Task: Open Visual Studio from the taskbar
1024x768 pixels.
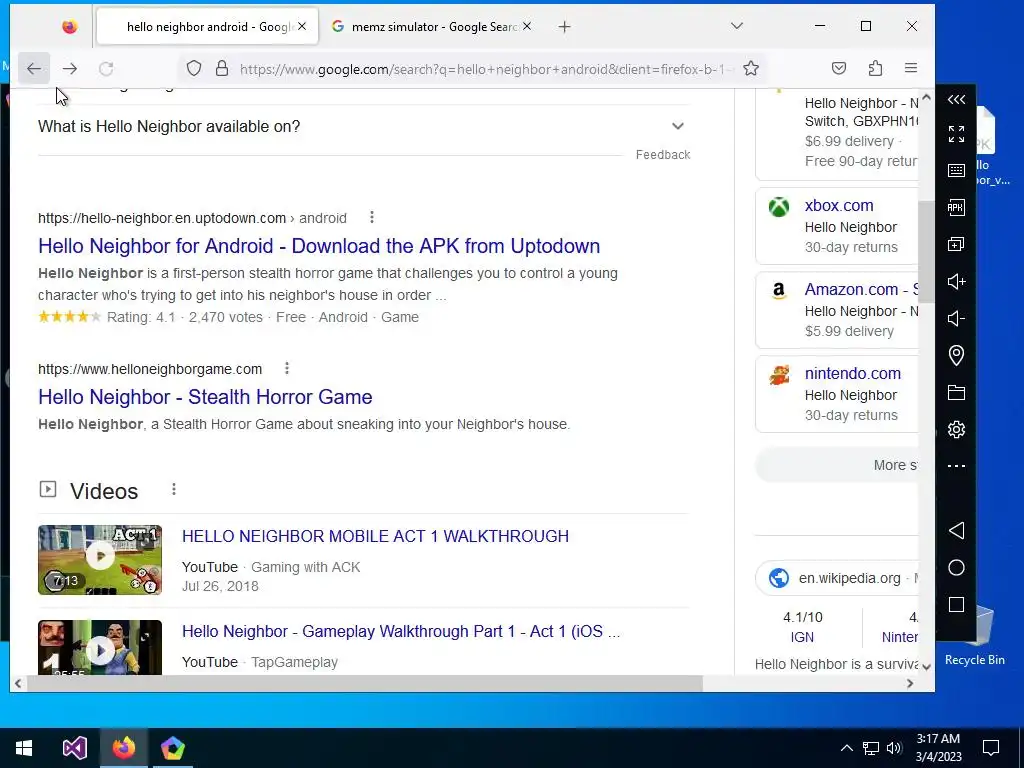Action: click(74, 748)
